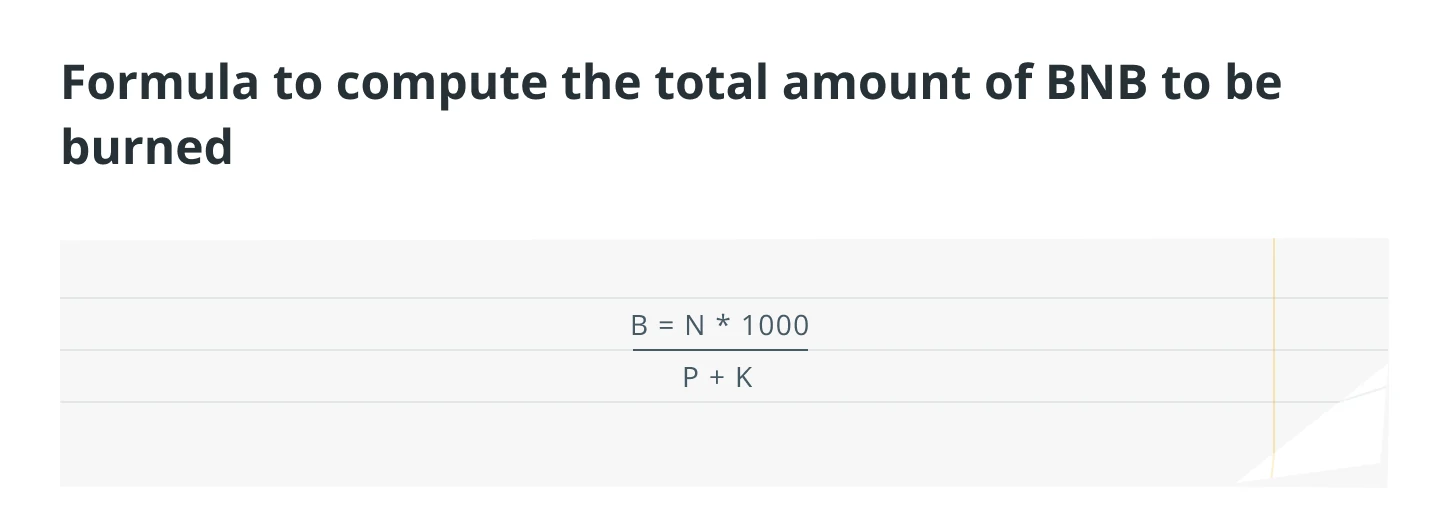Click the lowest ruled line of the notepaper
This screenshot has width=1450, height=525.
(724, 402)
